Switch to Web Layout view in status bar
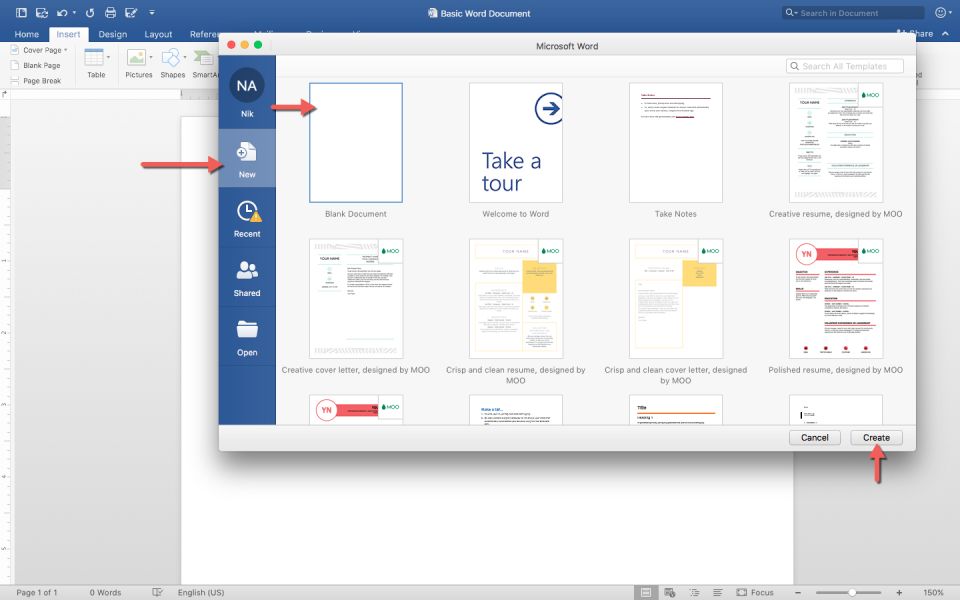 click(x=669, y=592)
